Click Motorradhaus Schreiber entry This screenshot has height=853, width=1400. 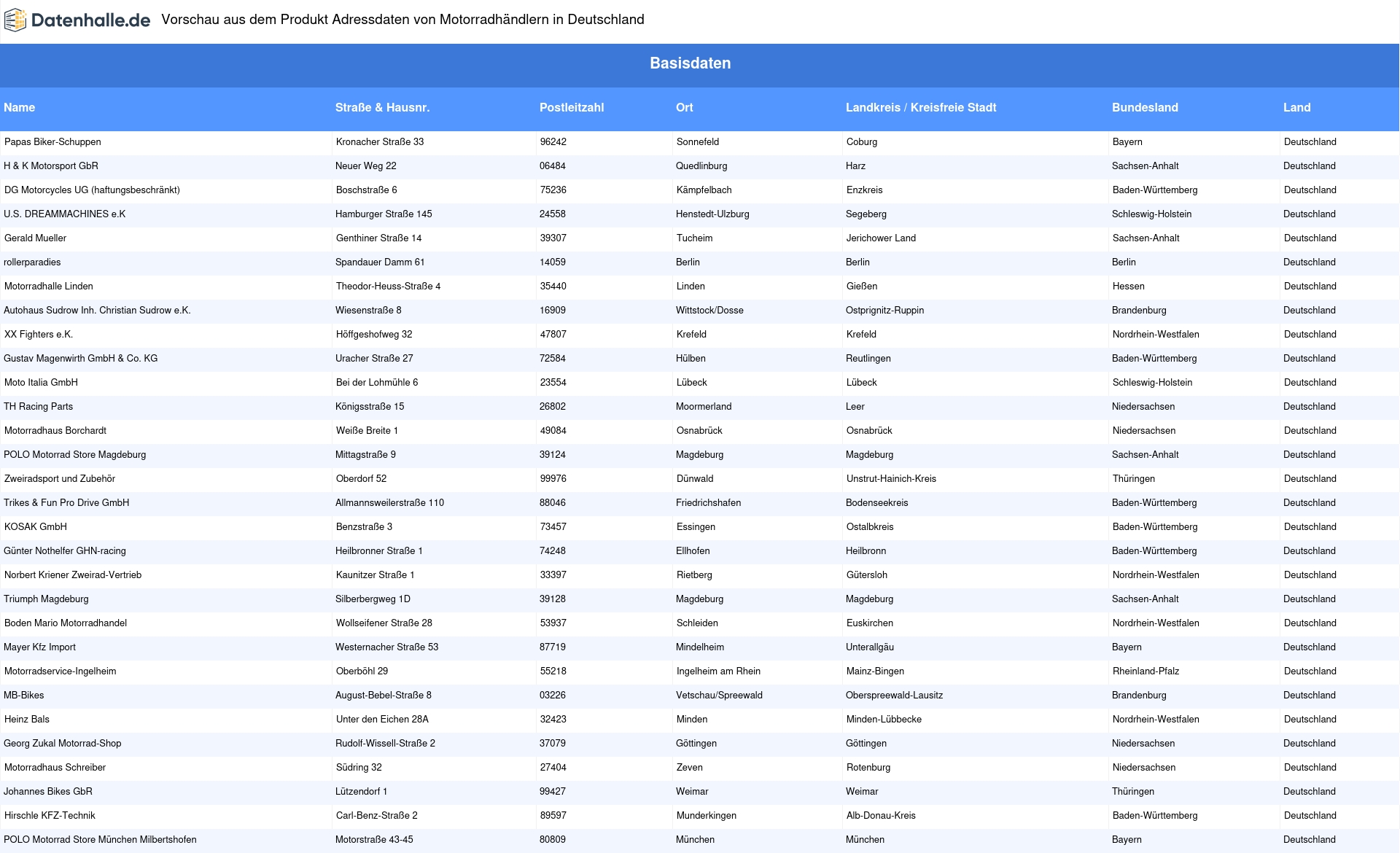coord(55,768)
